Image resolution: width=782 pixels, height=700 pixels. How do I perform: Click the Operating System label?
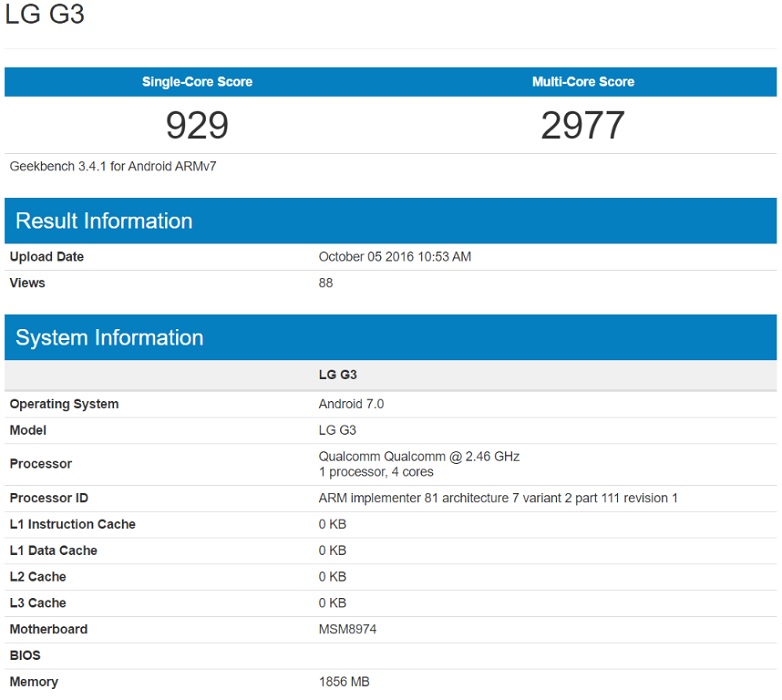(x=64, y=404)
